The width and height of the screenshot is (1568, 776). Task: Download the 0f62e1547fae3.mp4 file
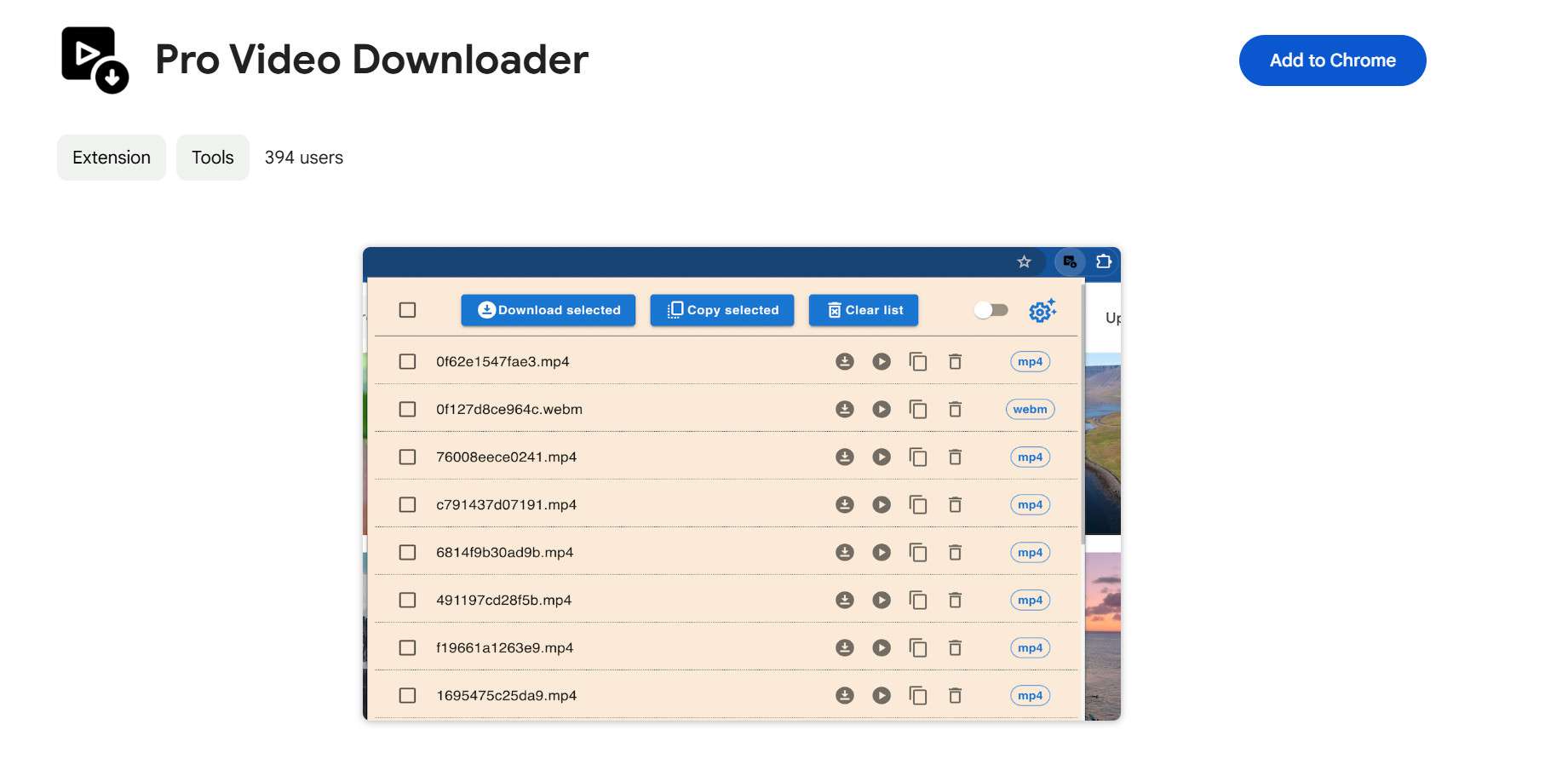(x=844, y=361)
